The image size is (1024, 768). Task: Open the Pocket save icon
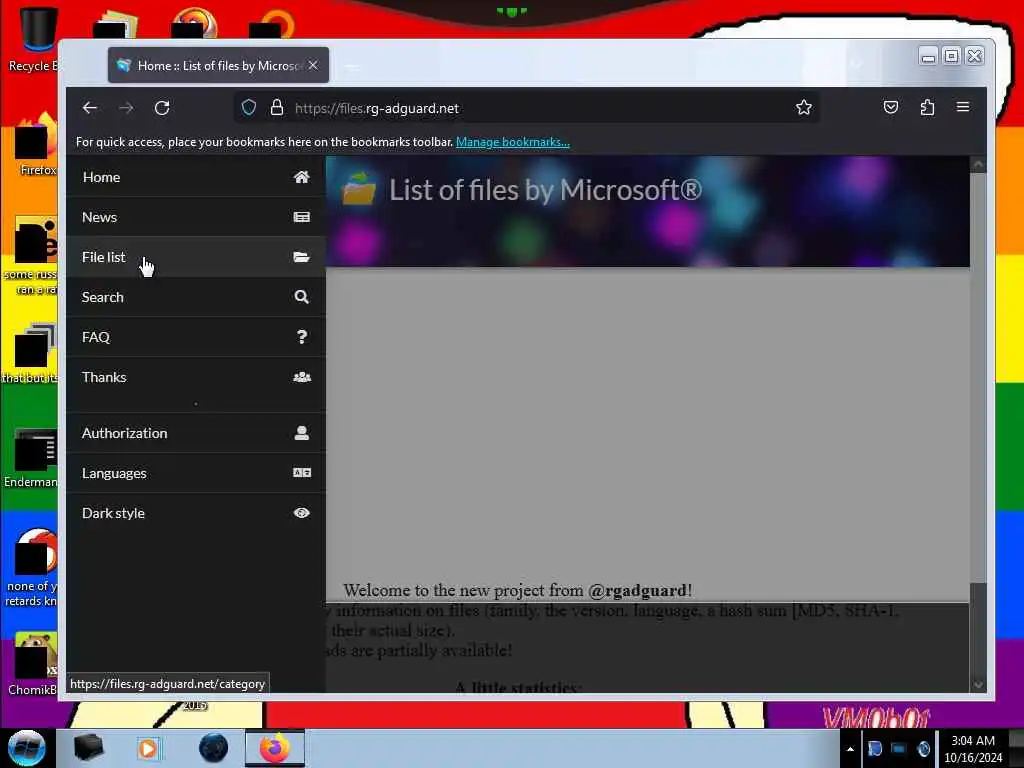[x=891, y=107]
